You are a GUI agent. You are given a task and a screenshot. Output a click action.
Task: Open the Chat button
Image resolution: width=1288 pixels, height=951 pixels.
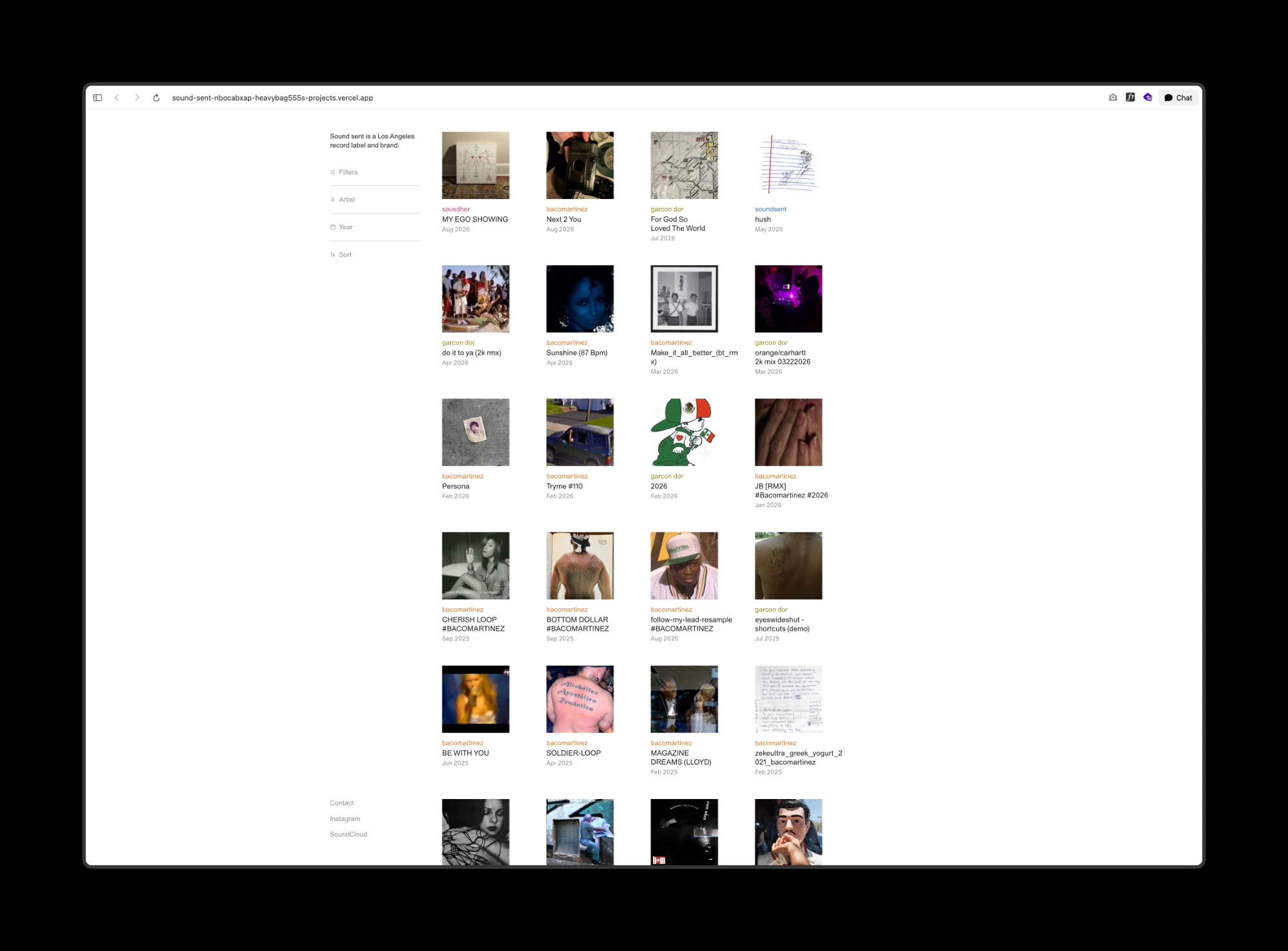[x=1179, y=98]
